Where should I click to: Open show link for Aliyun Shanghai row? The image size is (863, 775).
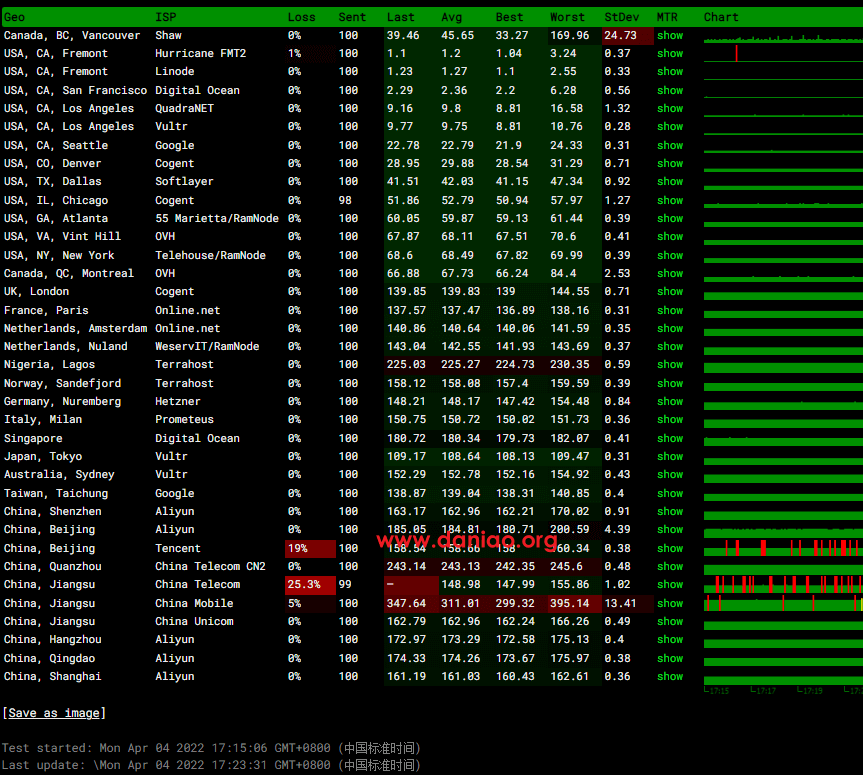coord(670,676)
